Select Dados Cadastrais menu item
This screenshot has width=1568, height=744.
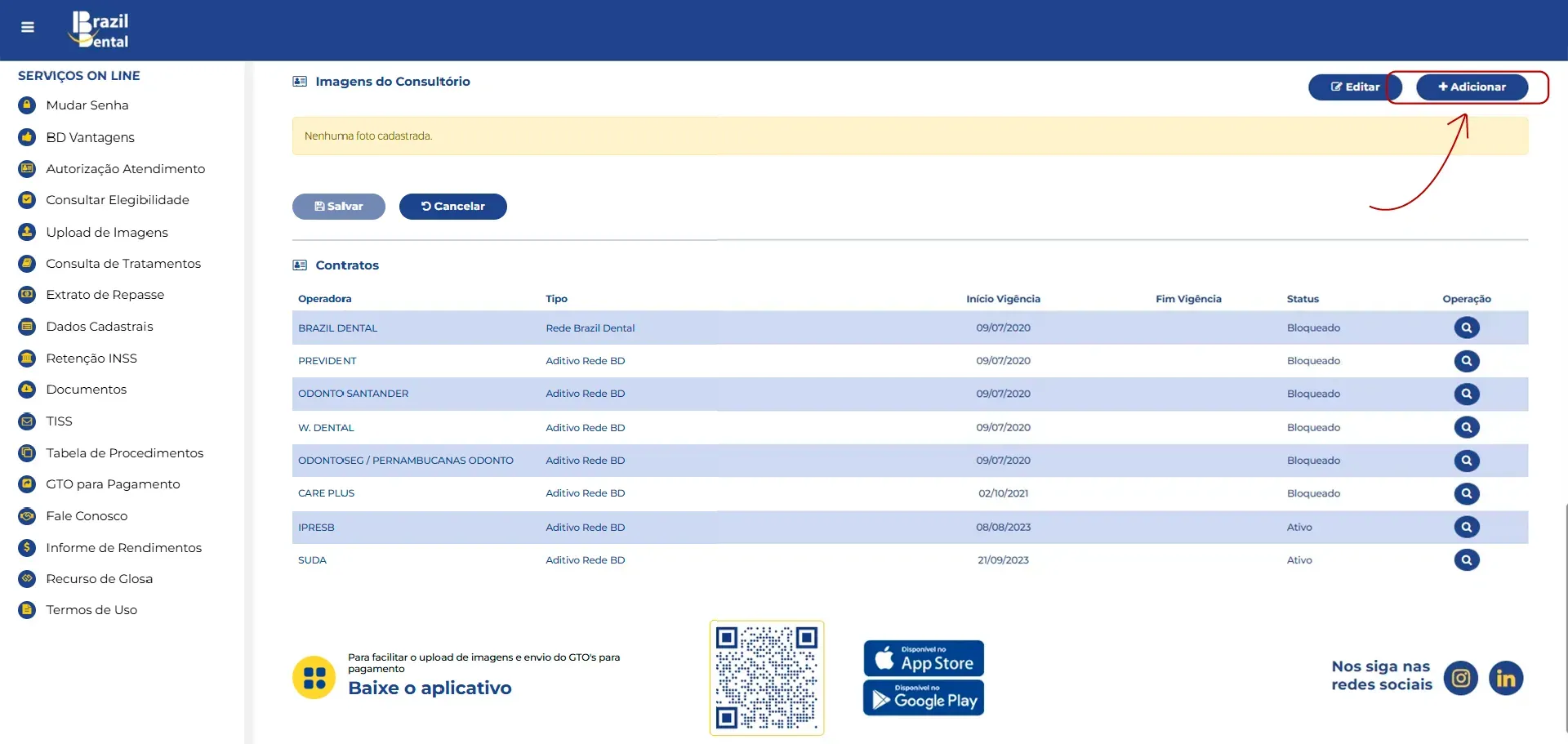tap(100, 327)
